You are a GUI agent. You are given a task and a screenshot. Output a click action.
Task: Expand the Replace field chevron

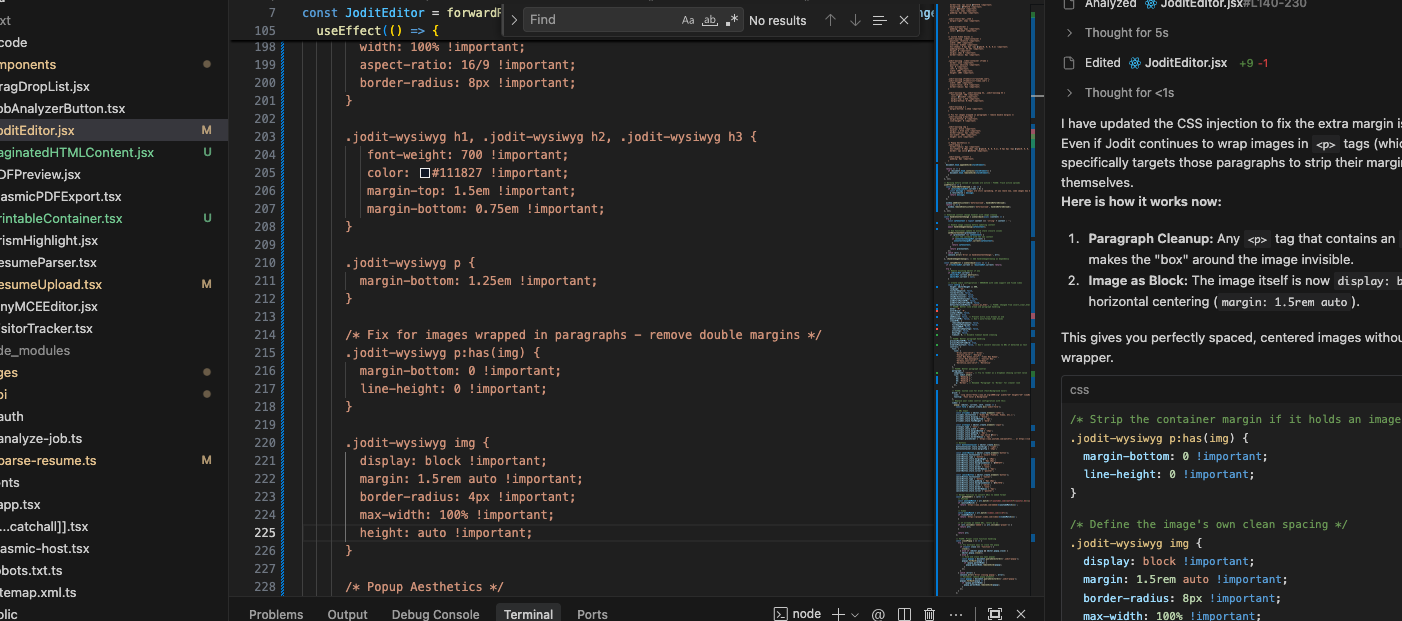click(513, 20)
